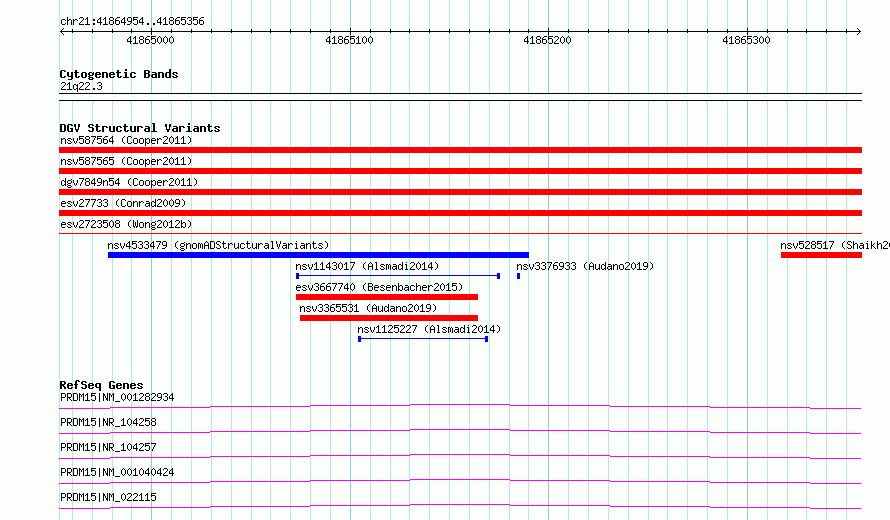Click the 41865000 ruler tick label
The image size is (890, 520).
(x=150, y=40)
